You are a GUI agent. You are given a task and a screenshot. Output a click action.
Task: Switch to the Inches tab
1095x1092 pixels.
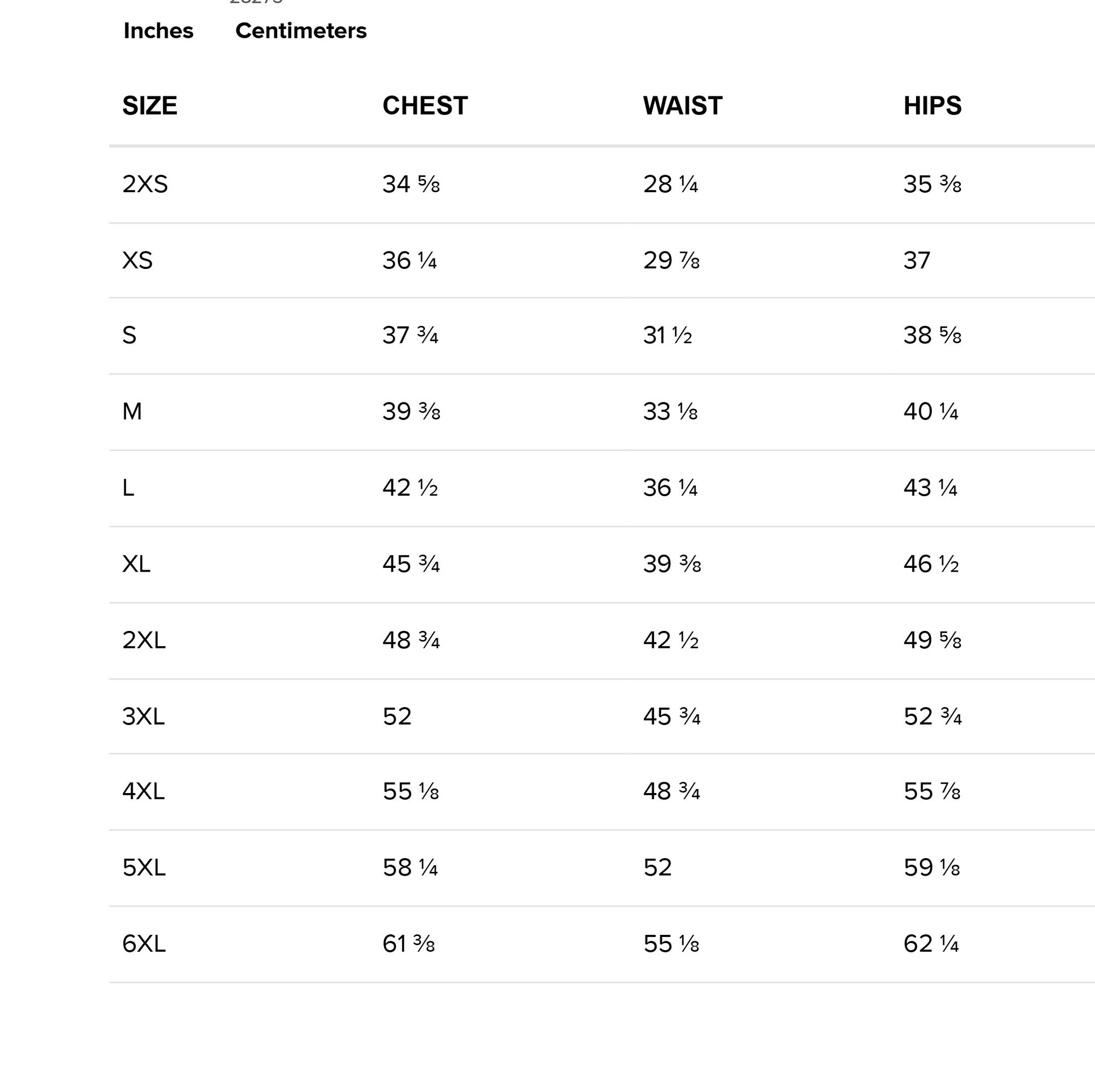tap(158, 31)
